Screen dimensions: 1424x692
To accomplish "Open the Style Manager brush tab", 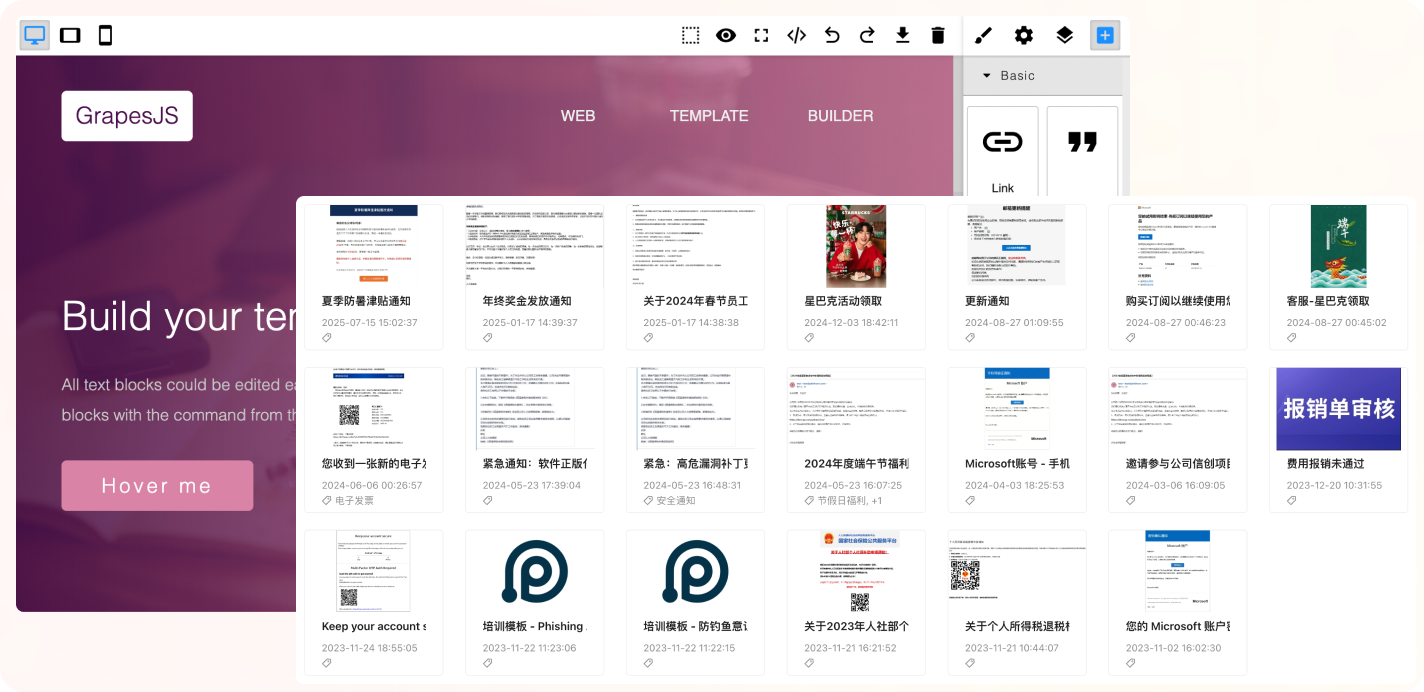I will (x=983, y=36).
